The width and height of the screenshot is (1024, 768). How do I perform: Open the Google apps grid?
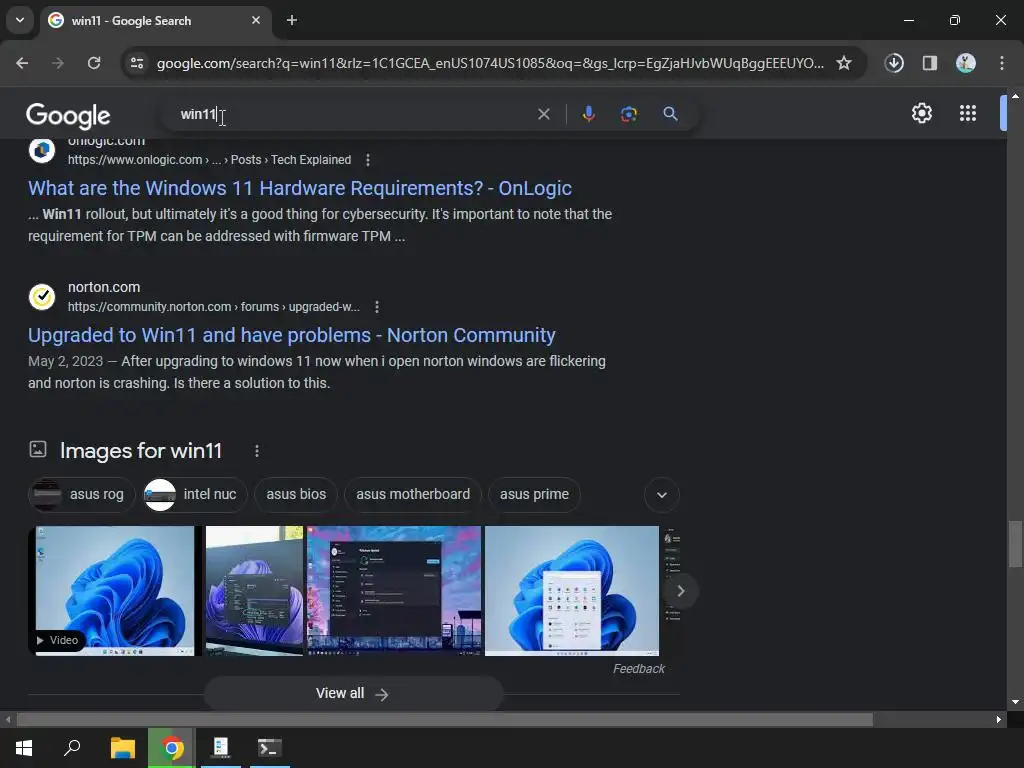coord(968,113)
